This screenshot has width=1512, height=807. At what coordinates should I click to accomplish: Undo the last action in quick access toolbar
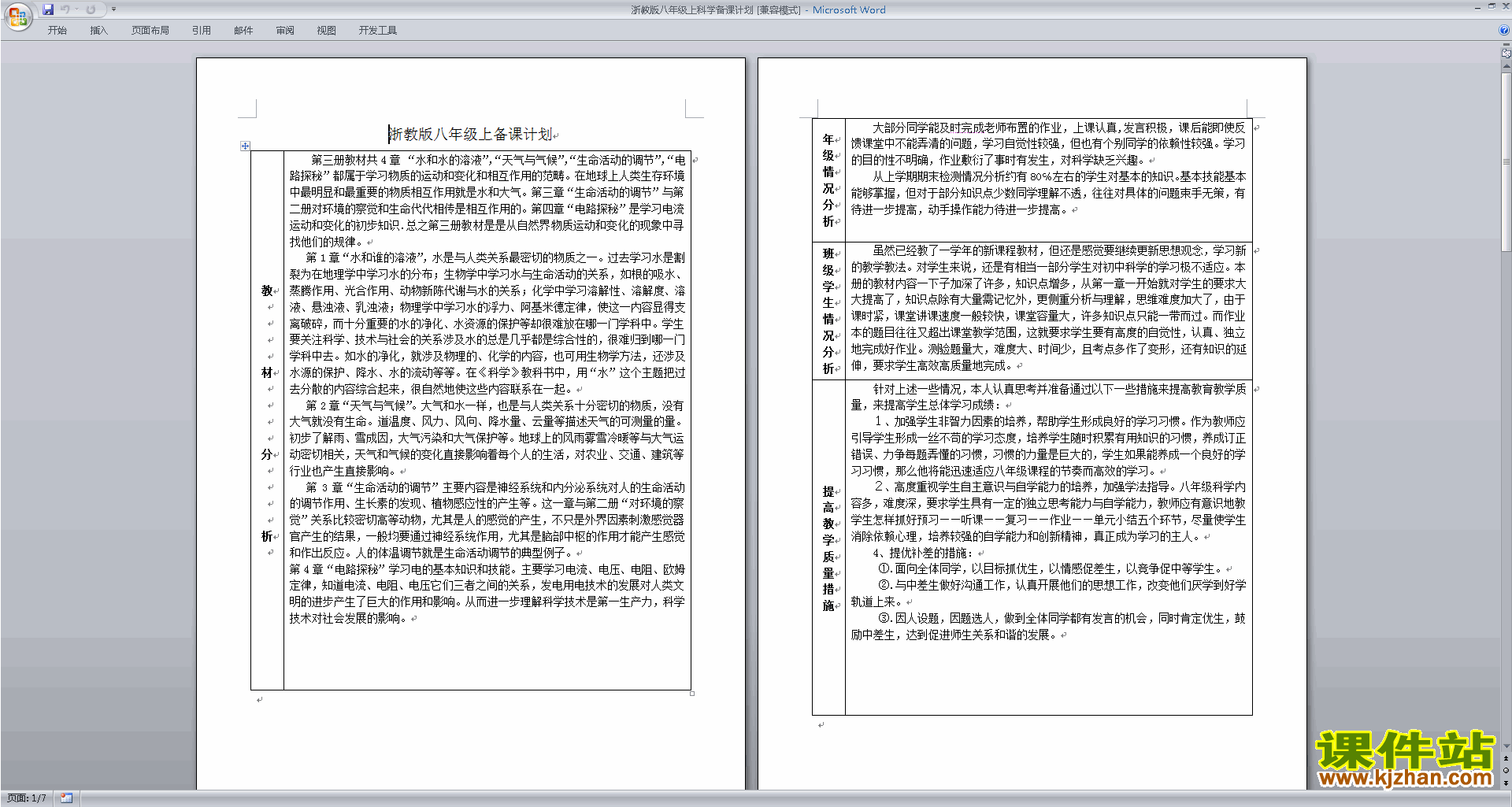65,9
